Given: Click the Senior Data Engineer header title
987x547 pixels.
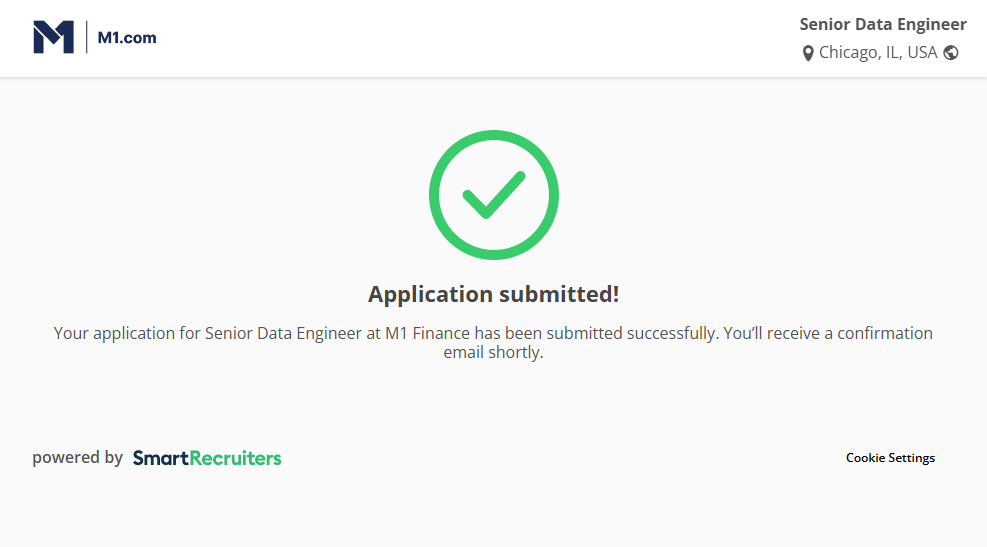Looking at the screenshot, I should click(883, 25).
